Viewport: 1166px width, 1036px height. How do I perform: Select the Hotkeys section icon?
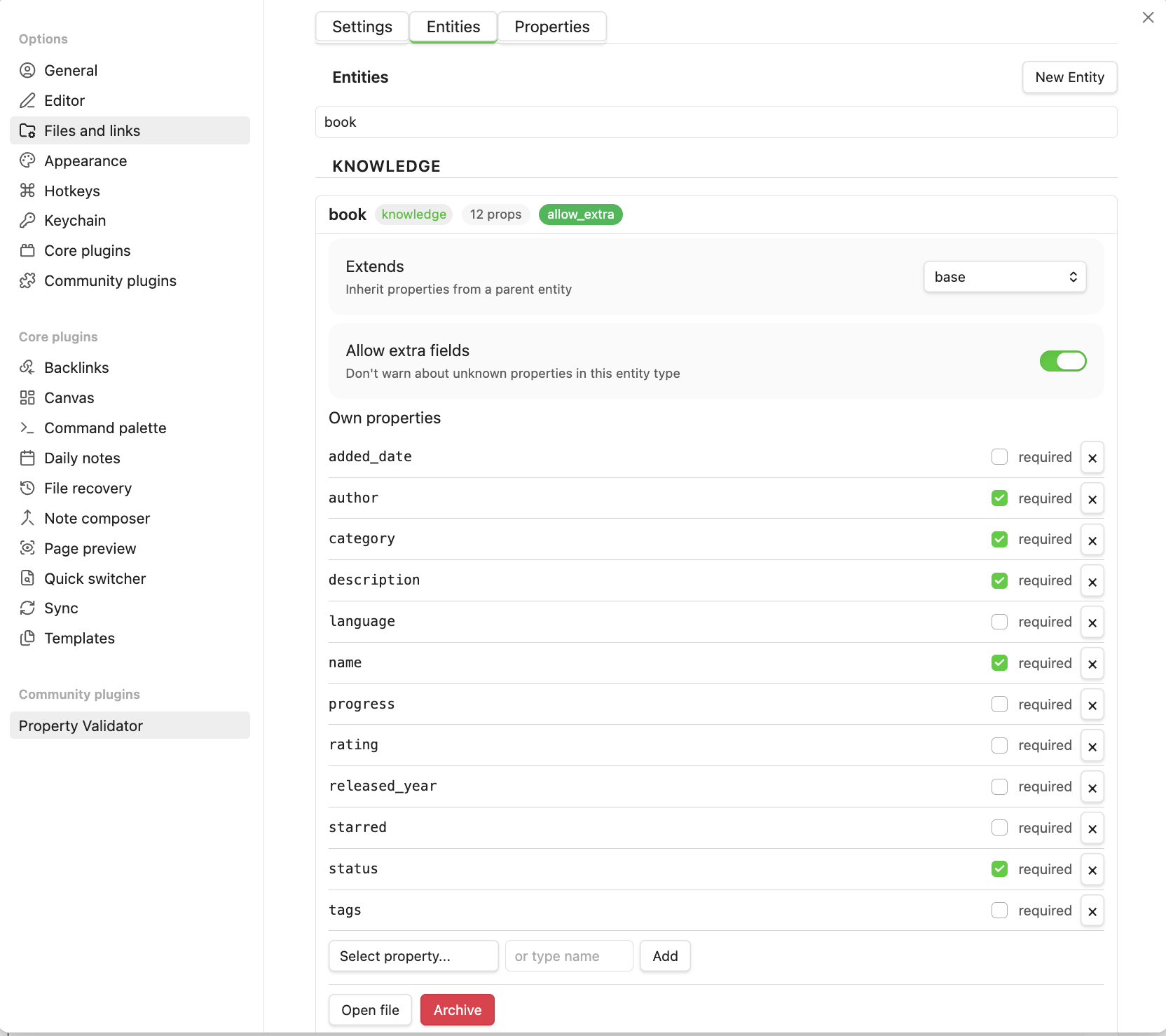[x=27, y=191]
